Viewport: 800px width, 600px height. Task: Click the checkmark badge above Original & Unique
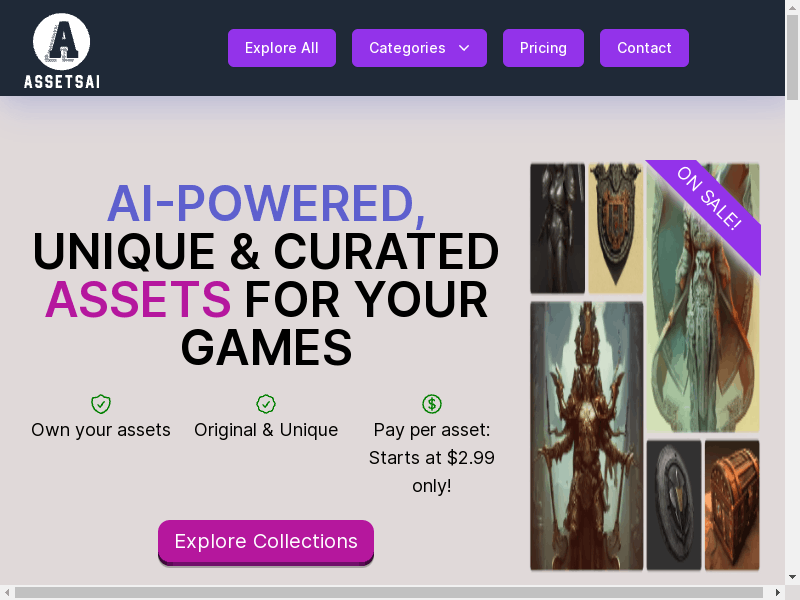point(266,404)
